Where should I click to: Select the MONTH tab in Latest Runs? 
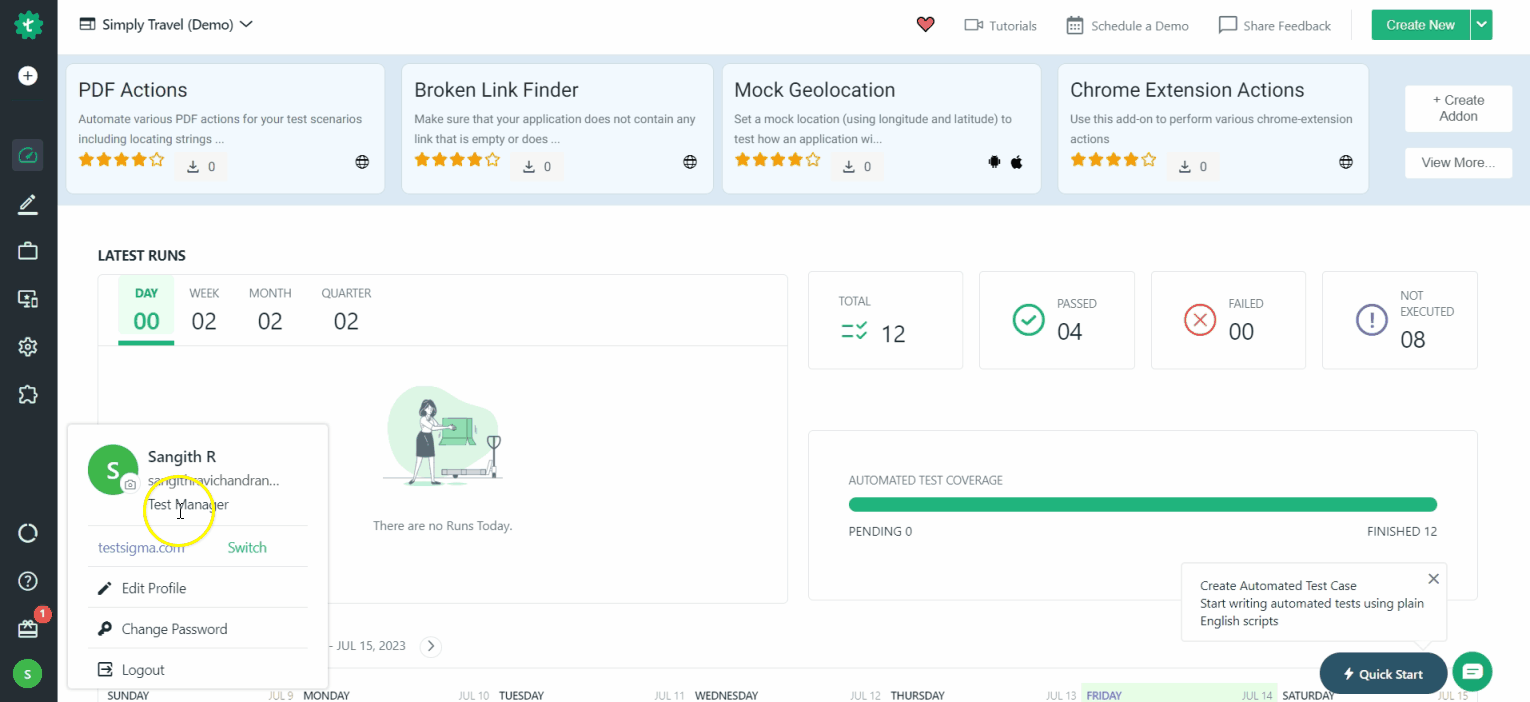click(x=270, y=310)
